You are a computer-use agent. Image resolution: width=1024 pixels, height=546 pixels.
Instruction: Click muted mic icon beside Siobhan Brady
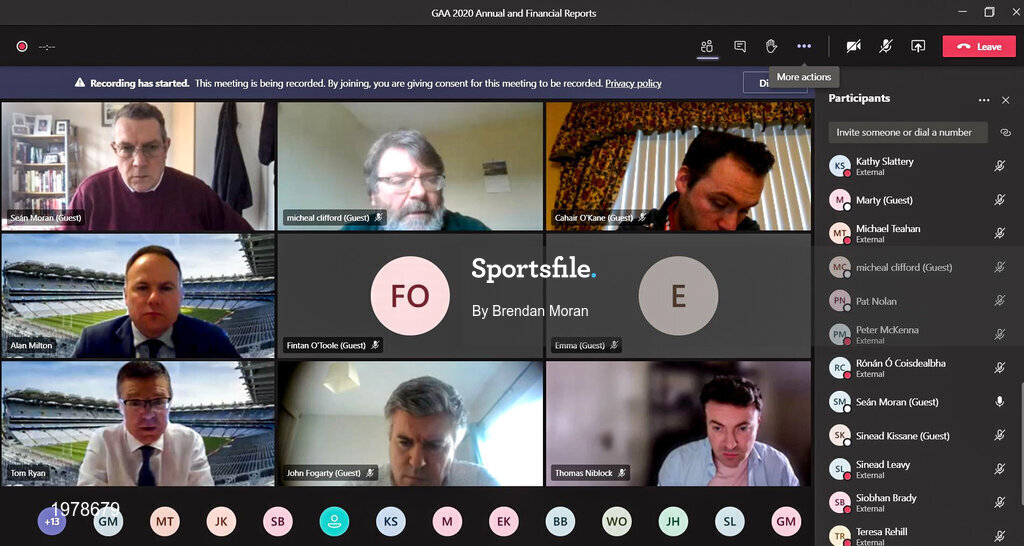999,502
